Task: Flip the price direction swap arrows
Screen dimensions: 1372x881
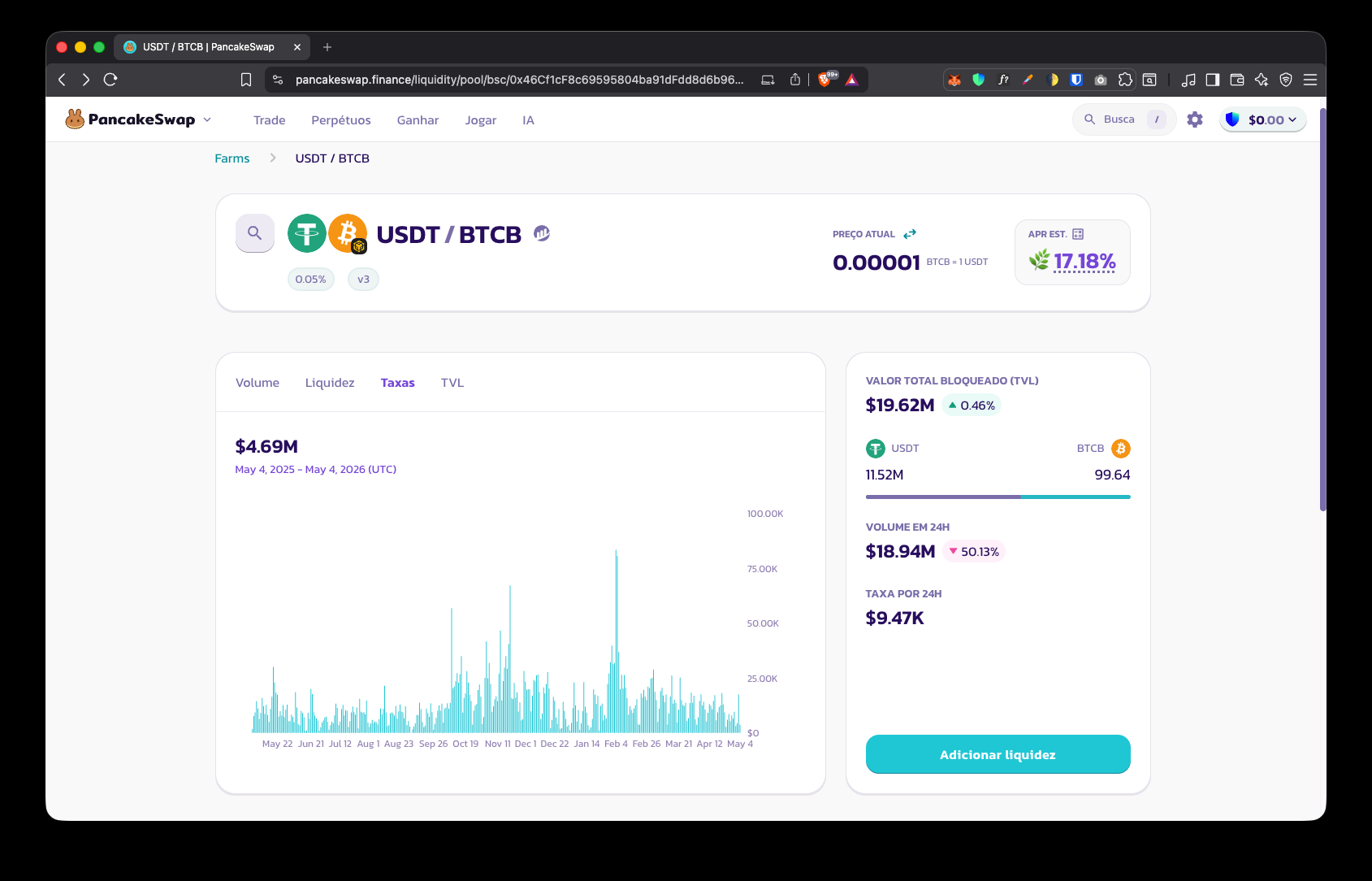Action: pyautogui.click(x=910, y=234)
